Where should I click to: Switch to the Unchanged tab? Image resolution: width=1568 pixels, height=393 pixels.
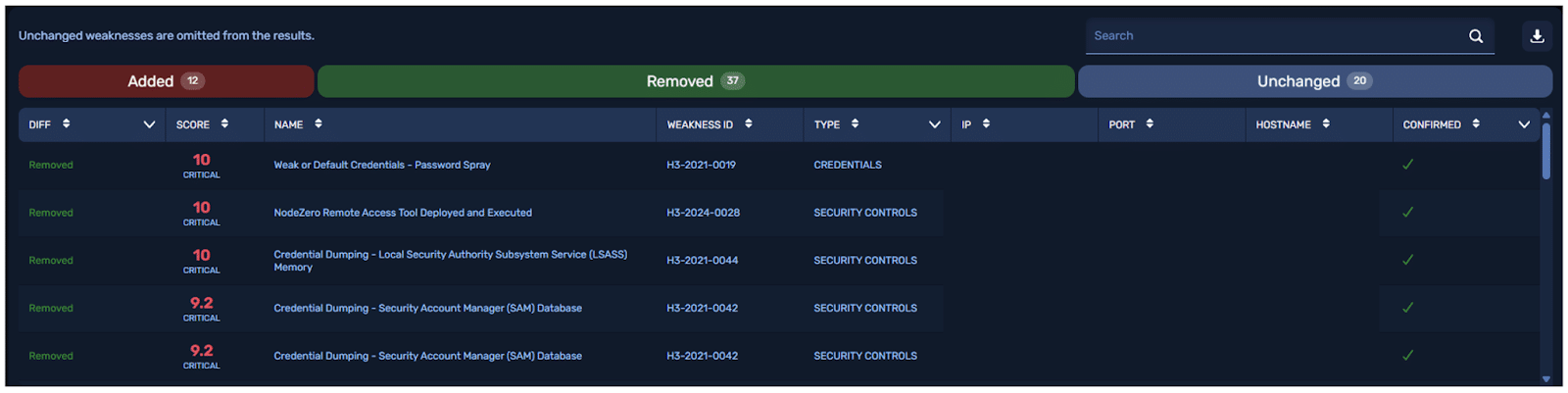(x=1314, y=81)
